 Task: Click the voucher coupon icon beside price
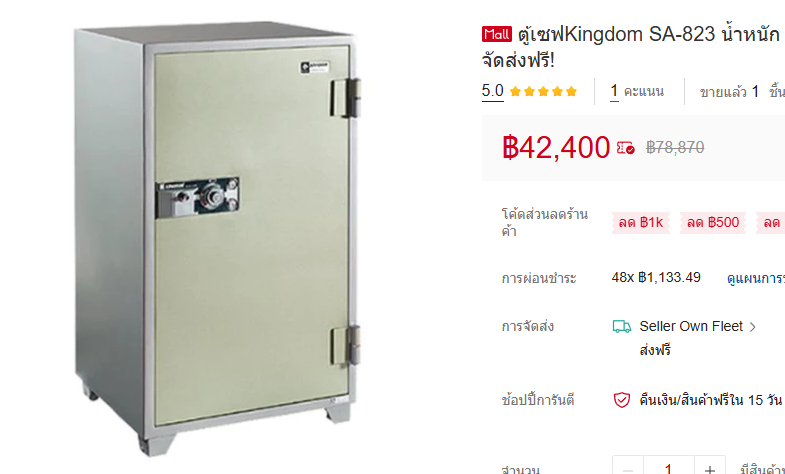pyautogui.click(x=625, y=148)
